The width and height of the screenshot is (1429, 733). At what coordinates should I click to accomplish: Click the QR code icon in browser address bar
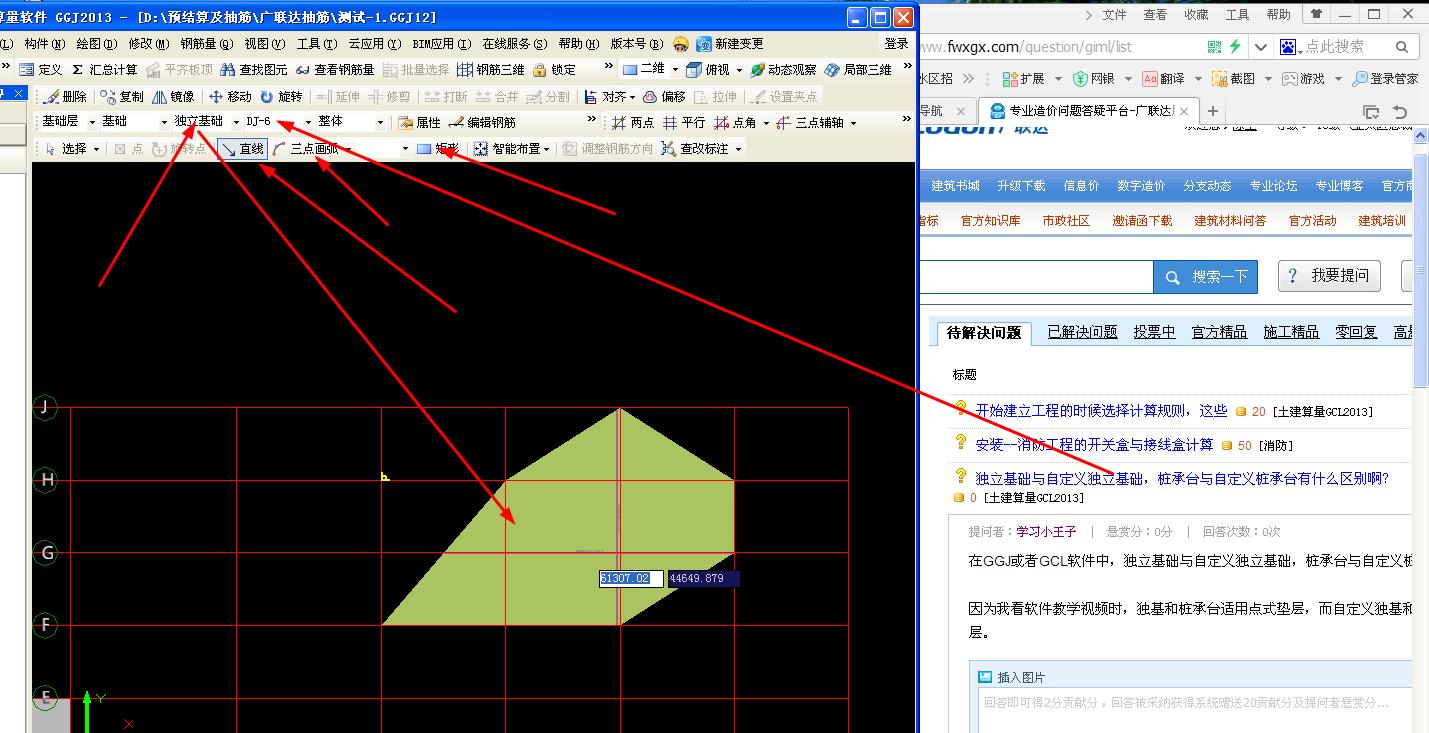tap(1214, 47)
